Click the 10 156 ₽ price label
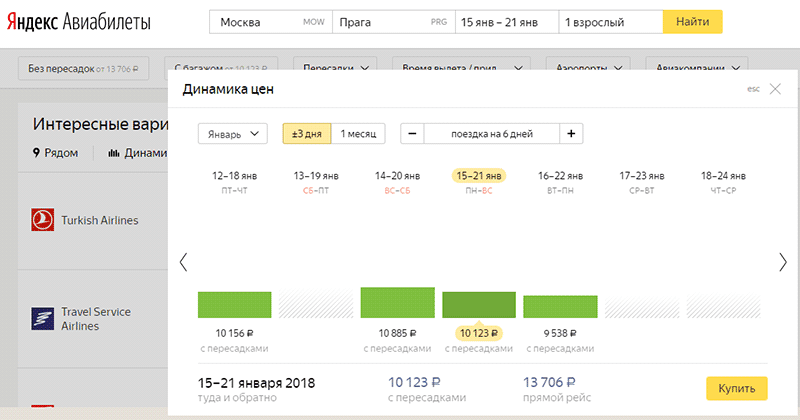Image resolution: width=800 pixels, height=420 pixels. click(234, 333)
